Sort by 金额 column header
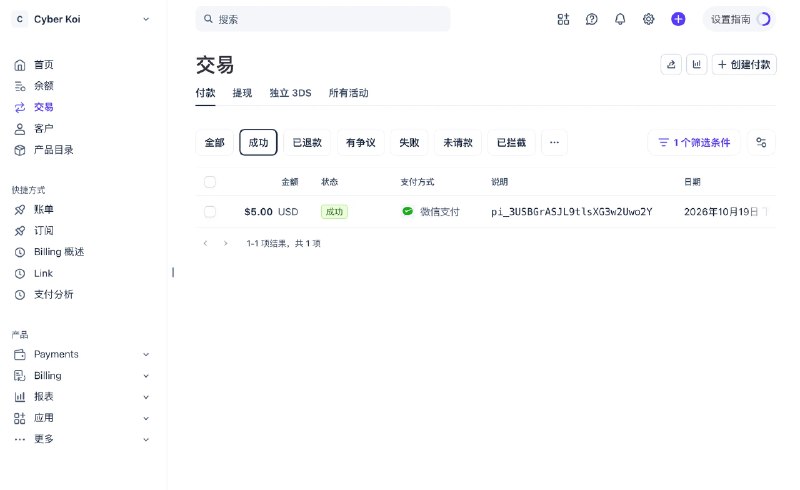 (x=290, y=182)
